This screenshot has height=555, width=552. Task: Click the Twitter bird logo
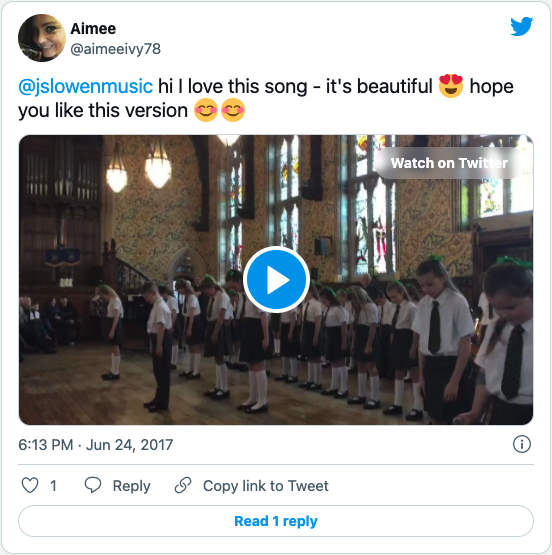point(521,26)
